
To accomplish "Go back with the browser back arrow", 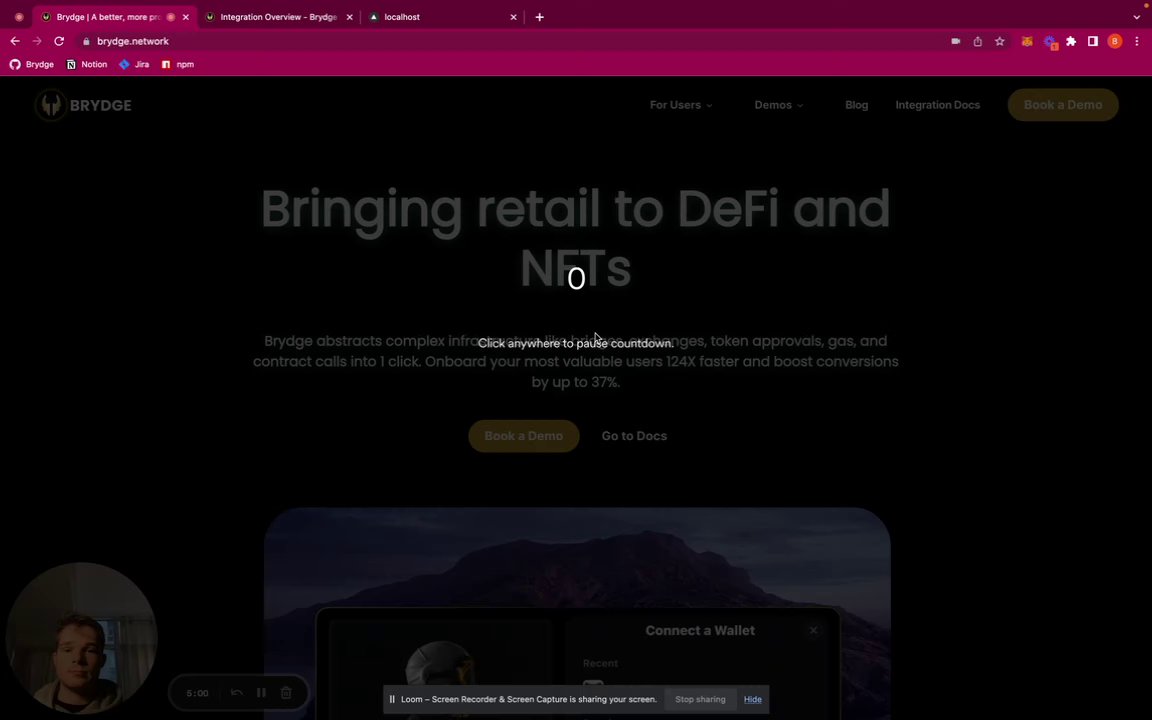I will (15, 41).
